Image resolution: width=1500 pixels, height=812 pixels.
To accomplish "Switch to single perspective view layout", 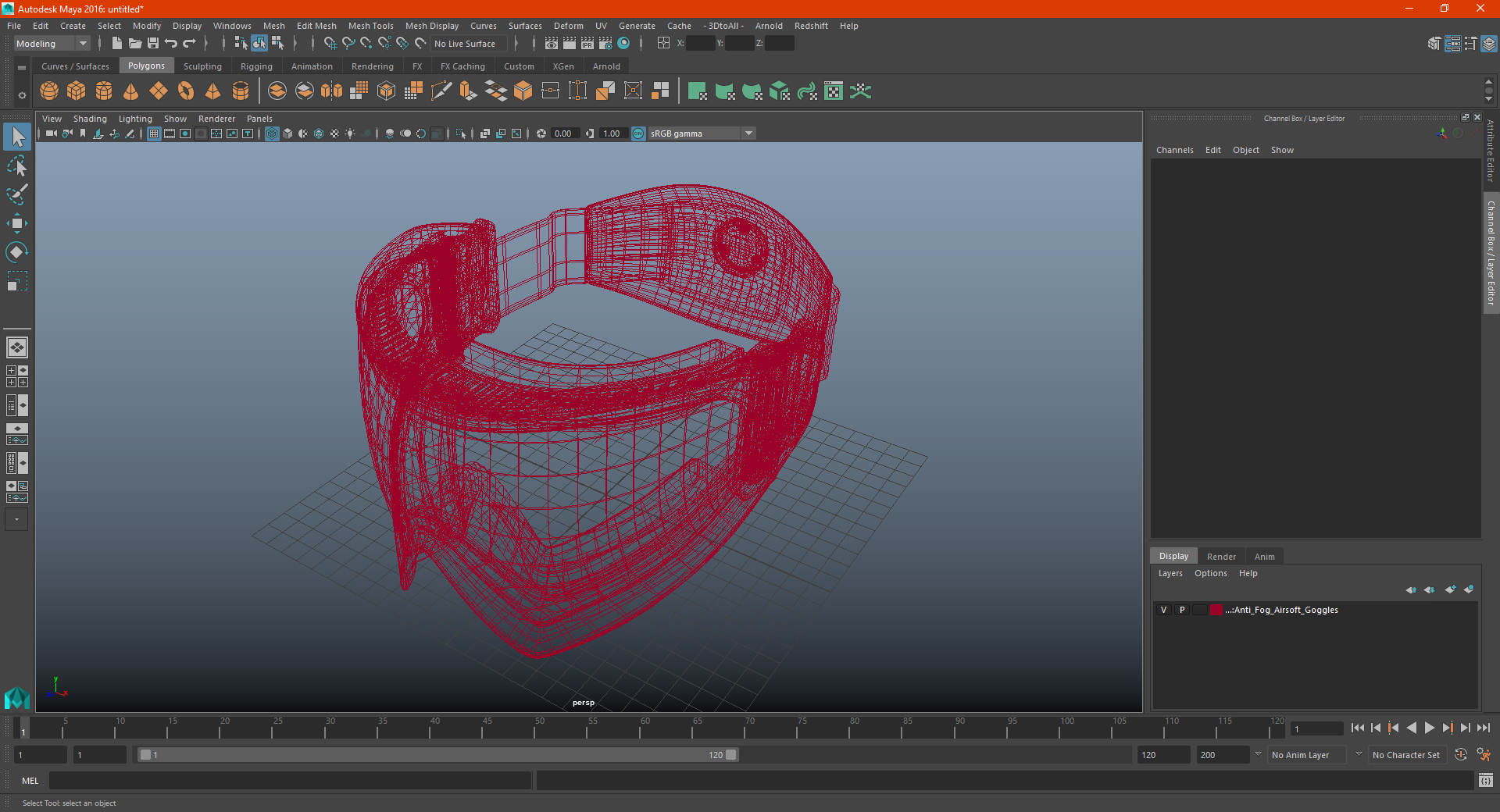I will 17,347.
